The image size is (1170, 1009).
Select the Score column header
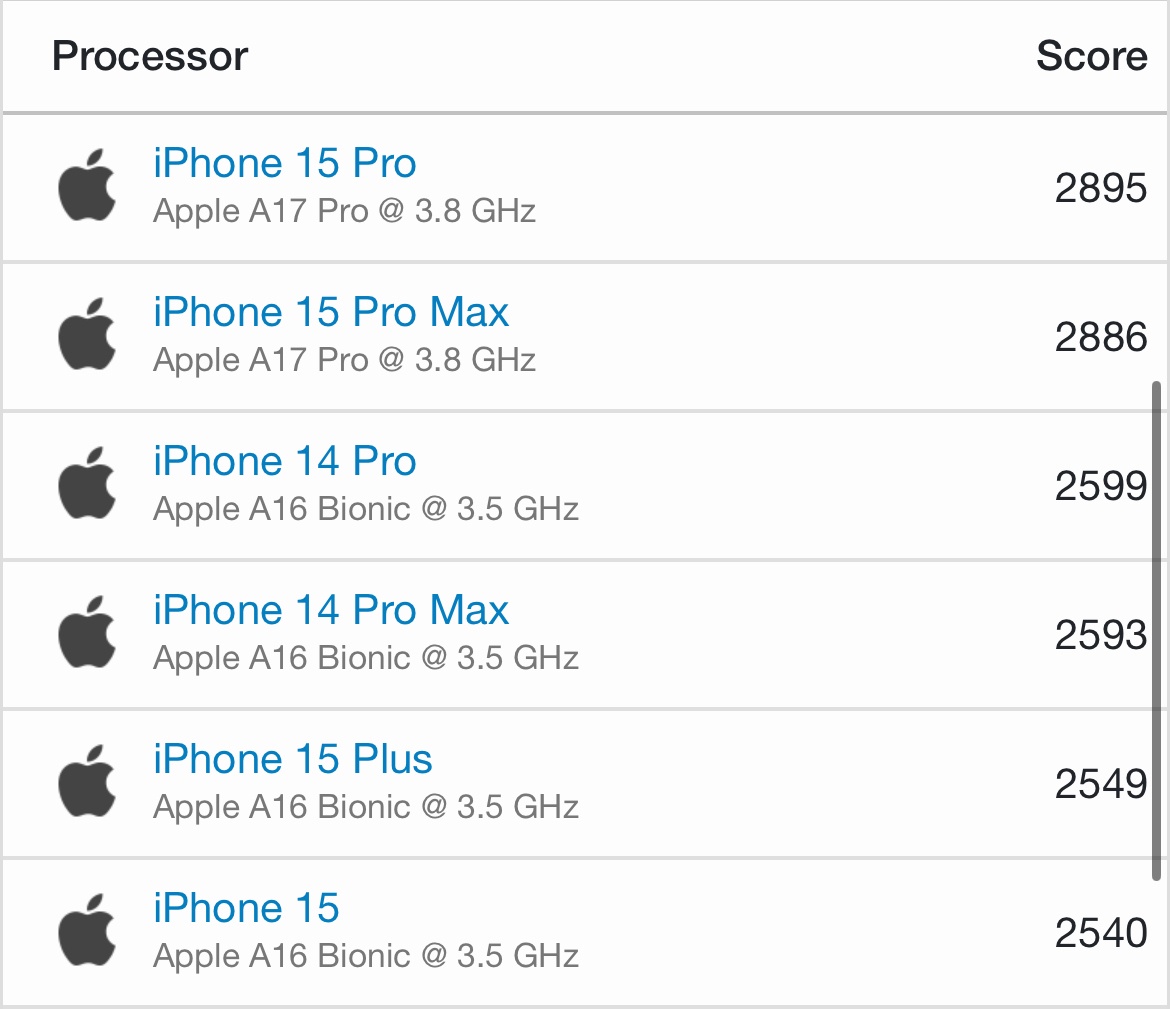tap(1091, 56)
